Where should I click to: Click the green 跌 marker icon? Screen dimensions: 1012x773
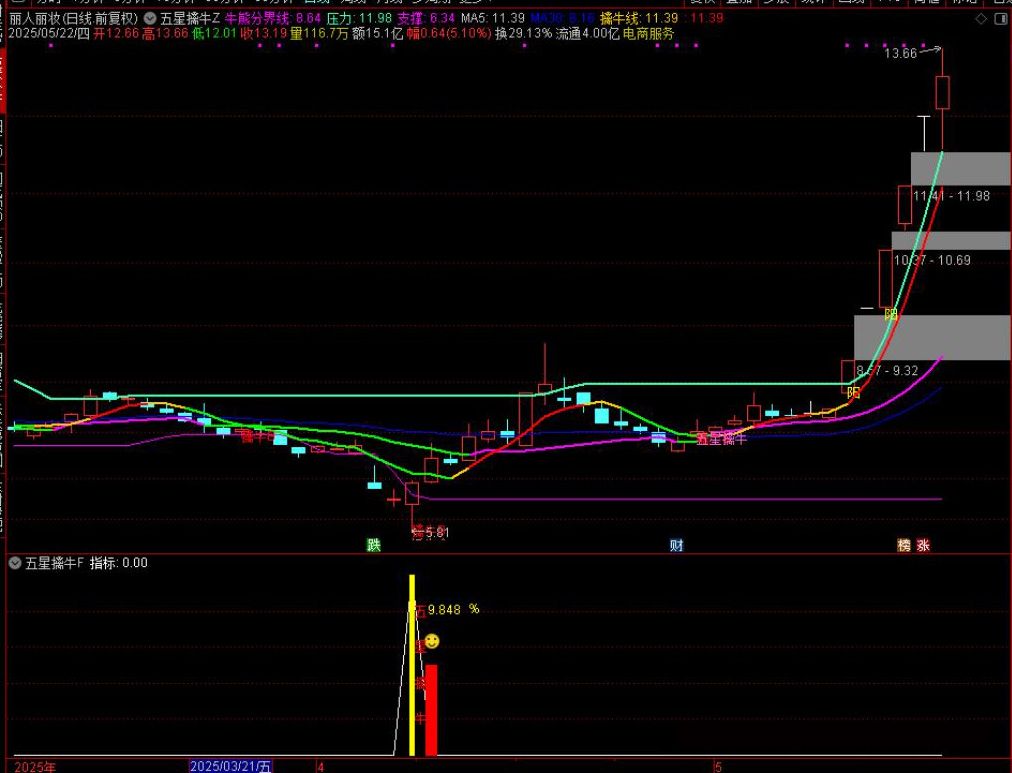pos(374,545)
